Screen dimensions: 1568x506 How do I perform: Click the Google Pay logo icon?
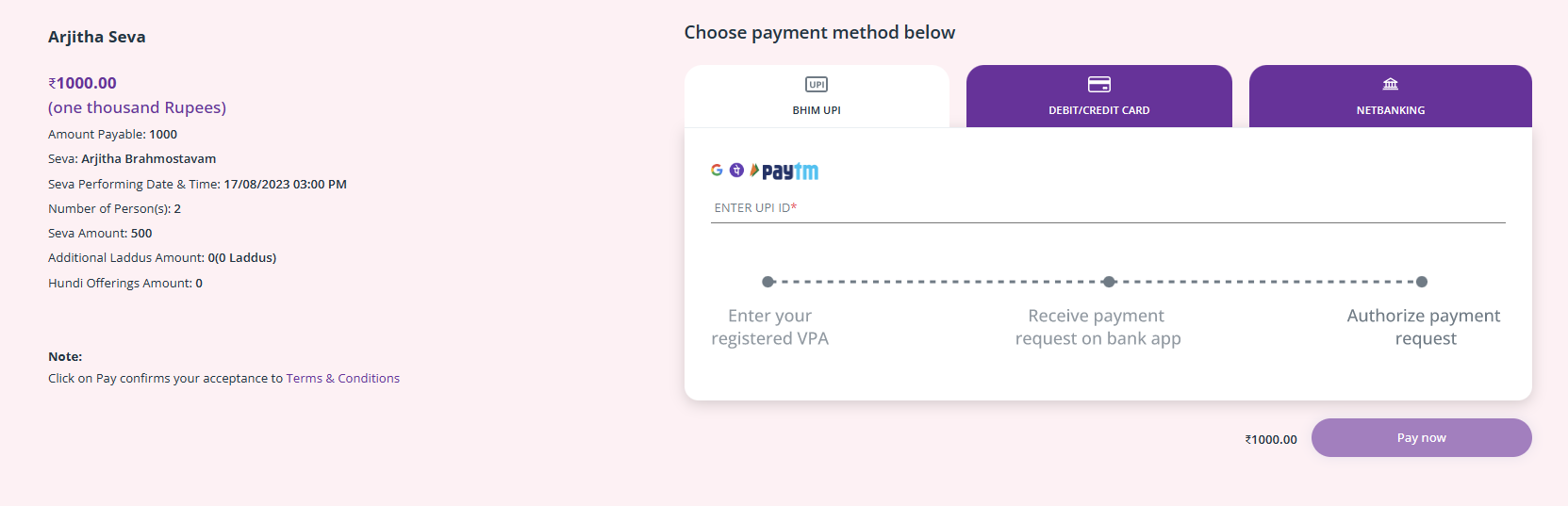coord(717,171)
